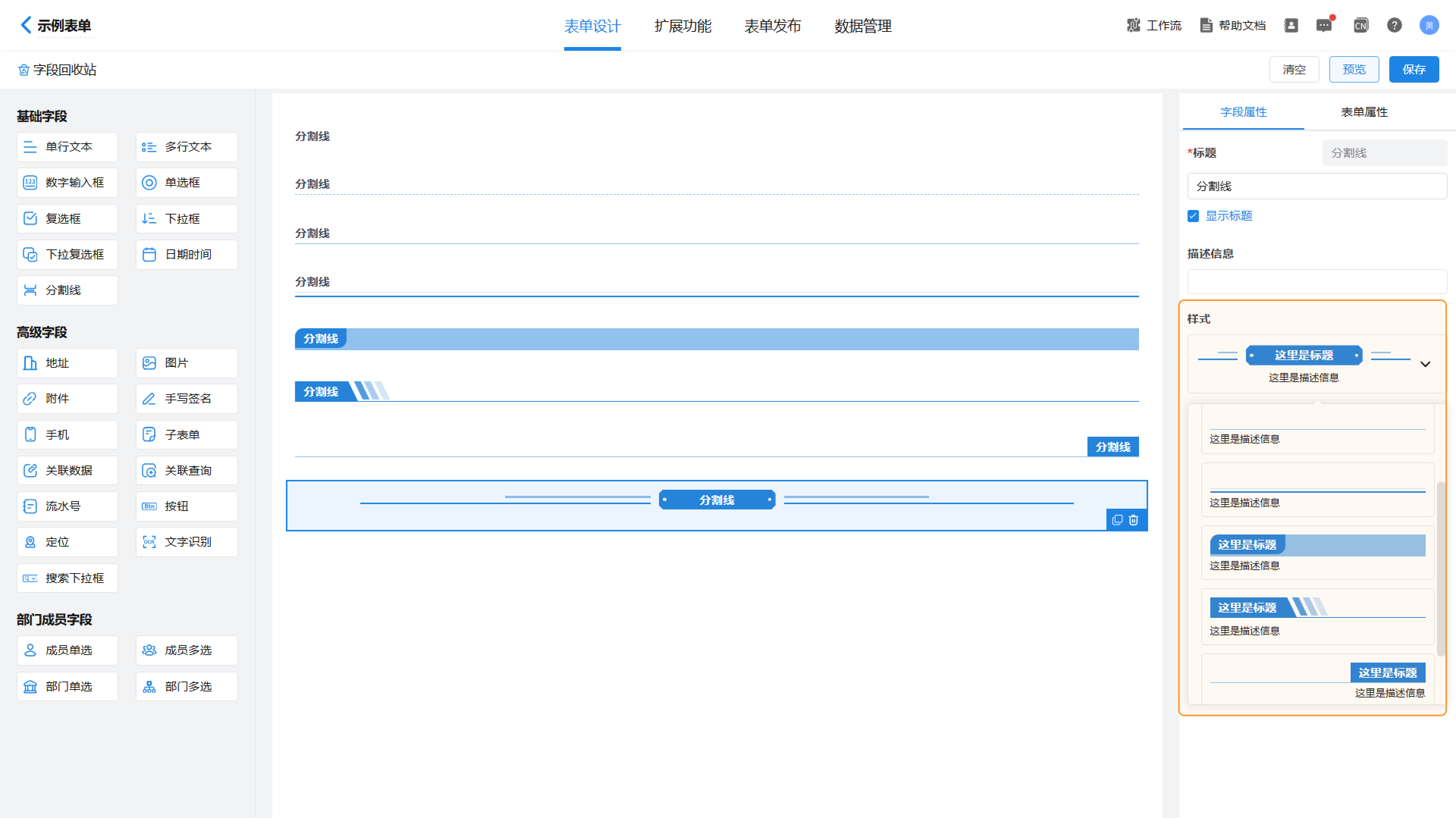
Task: Open the 帮助文档 help document icon
Action: (x=1206, y=25)
